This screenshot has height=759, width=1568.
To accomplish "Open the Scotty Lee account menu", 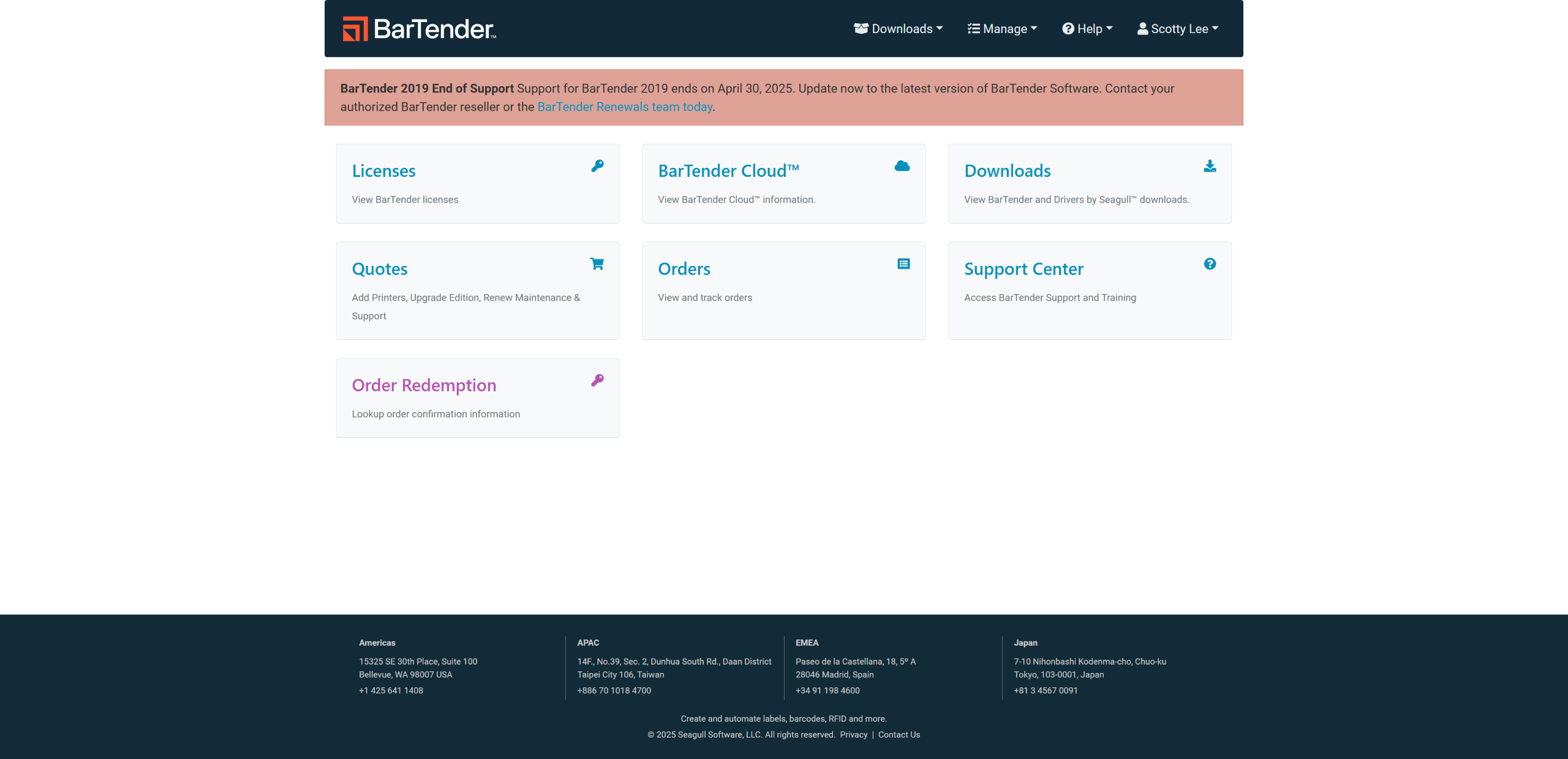I will [1177, 29].
